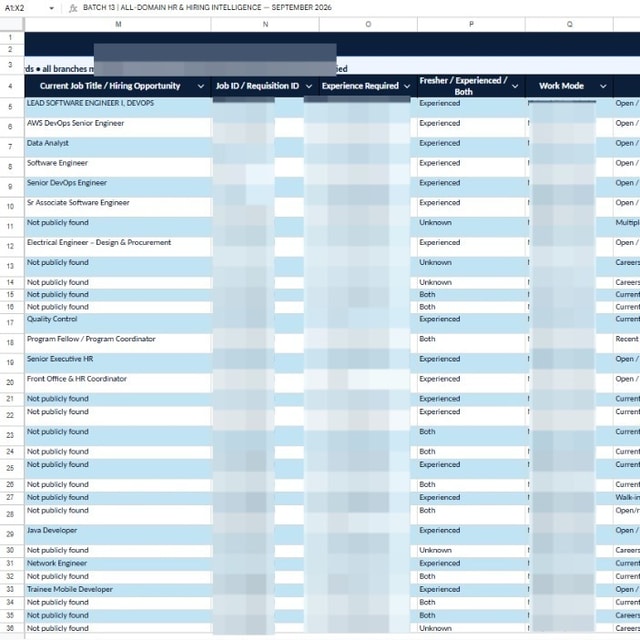Select column P header
This screenshot has width=640, height=640.
[471, 24]
